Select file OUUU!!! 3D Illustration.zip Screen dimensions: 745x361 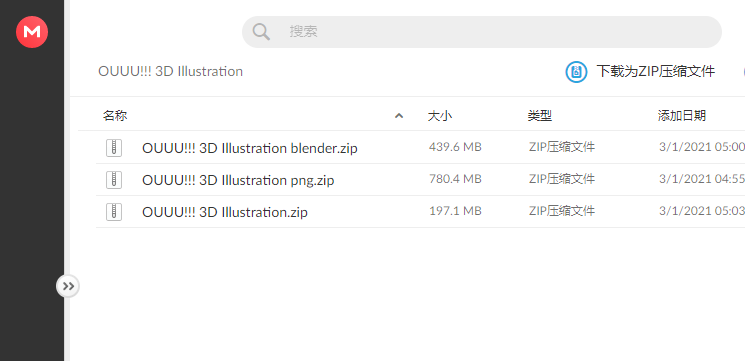tap(225, 212)
